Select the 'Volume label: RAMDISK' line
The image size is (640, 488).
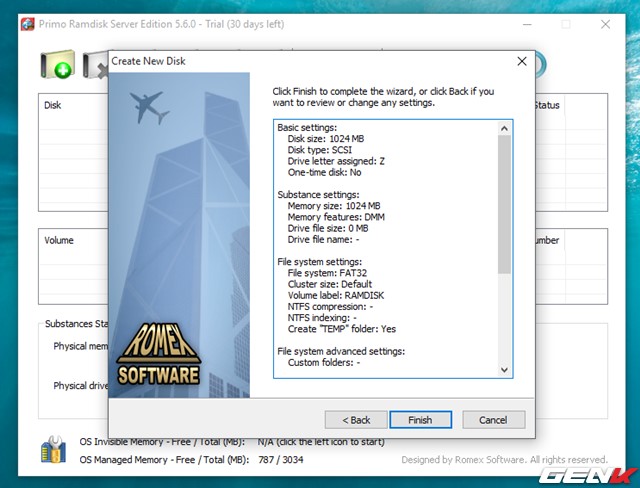click(x=336, y=295)
